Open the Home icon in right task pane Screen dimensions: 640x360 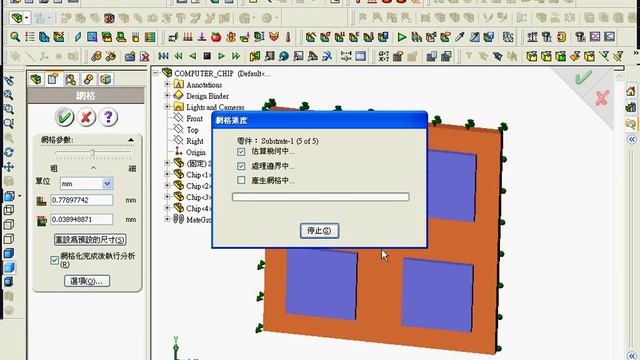631,91
